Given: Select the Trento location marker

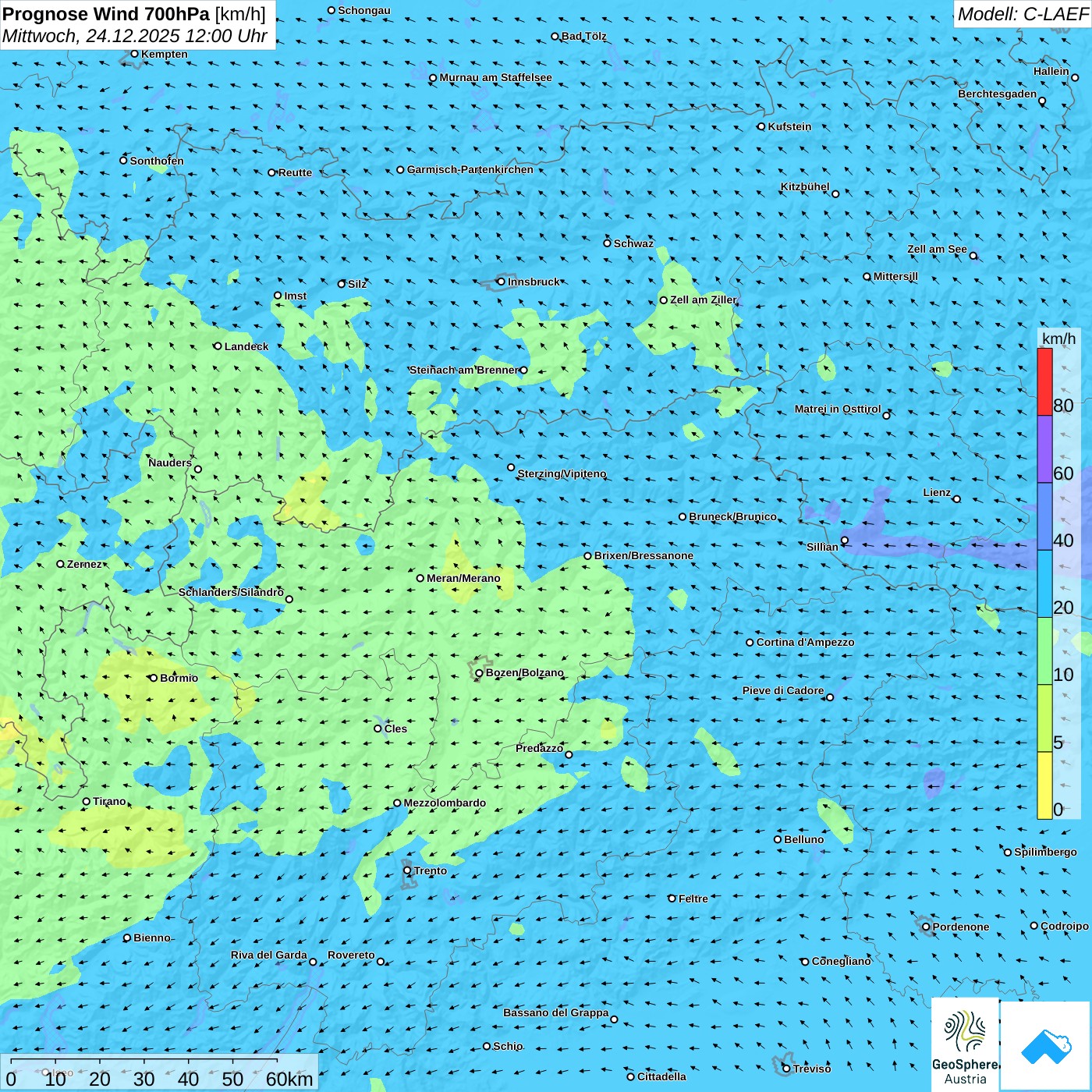Looking at the screenshot, I should (407, 870).
